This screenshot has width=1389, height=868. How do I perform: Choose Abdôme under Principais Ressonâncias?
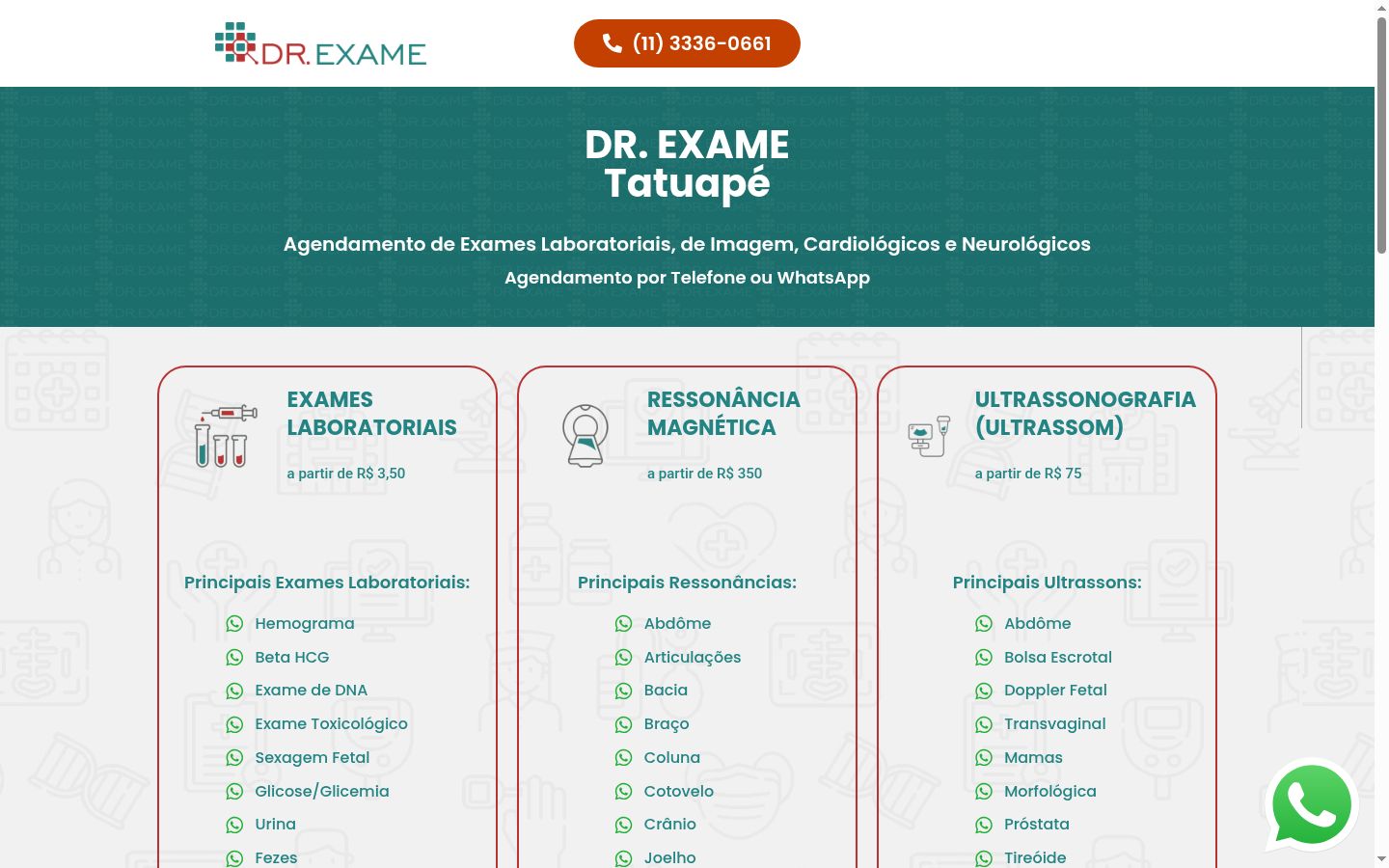coord(678,624)
